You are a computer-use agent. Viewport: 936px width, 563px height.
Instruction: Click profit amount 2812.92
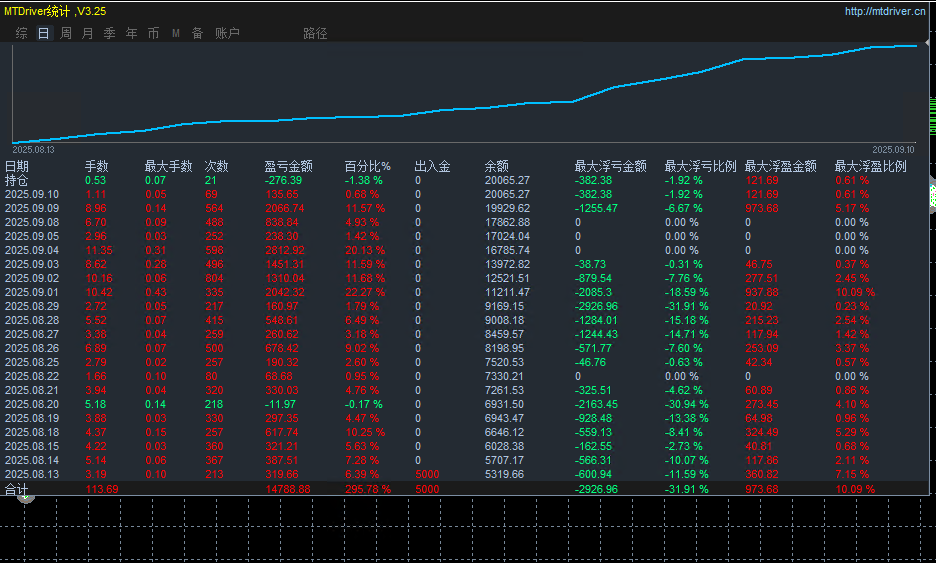285,250
